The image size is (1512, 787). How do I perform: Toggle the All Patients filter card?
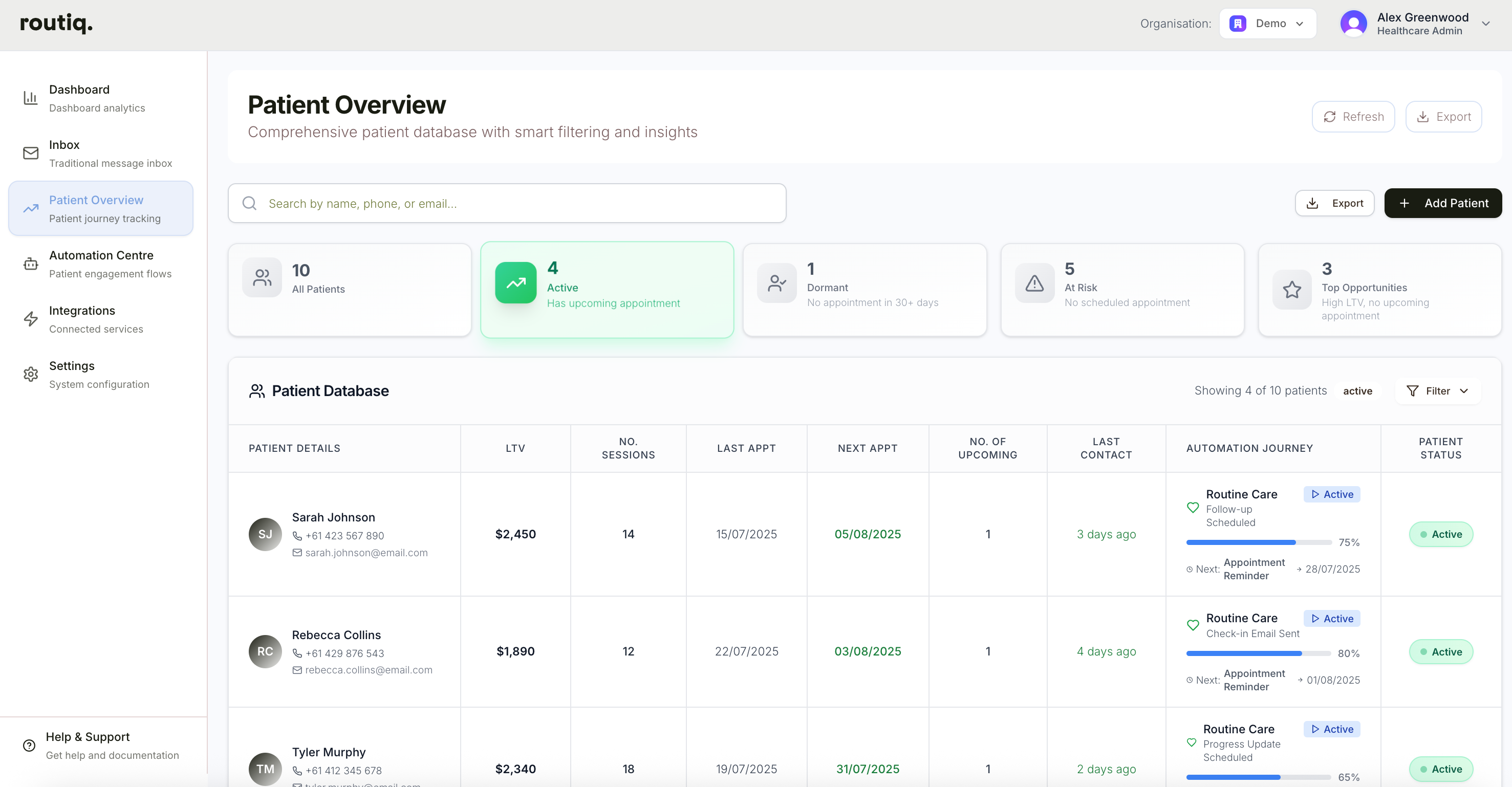click(x=349, y=289)
